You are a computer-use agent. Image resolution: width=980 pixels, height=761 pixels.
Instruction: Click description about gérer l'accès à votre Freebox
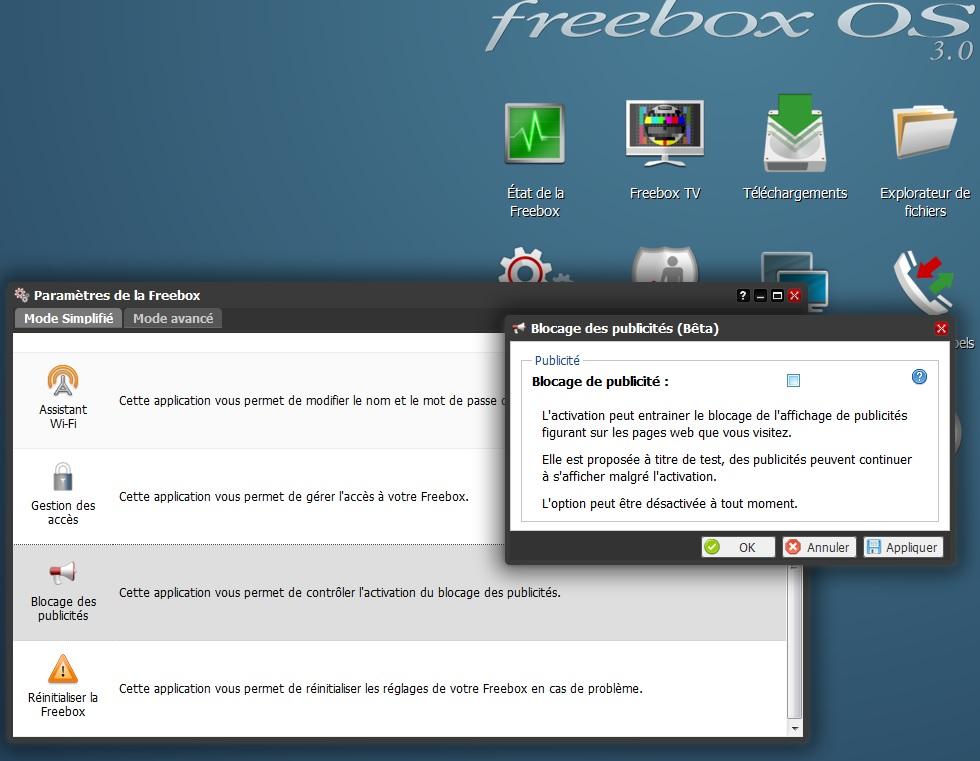point(294,497)
